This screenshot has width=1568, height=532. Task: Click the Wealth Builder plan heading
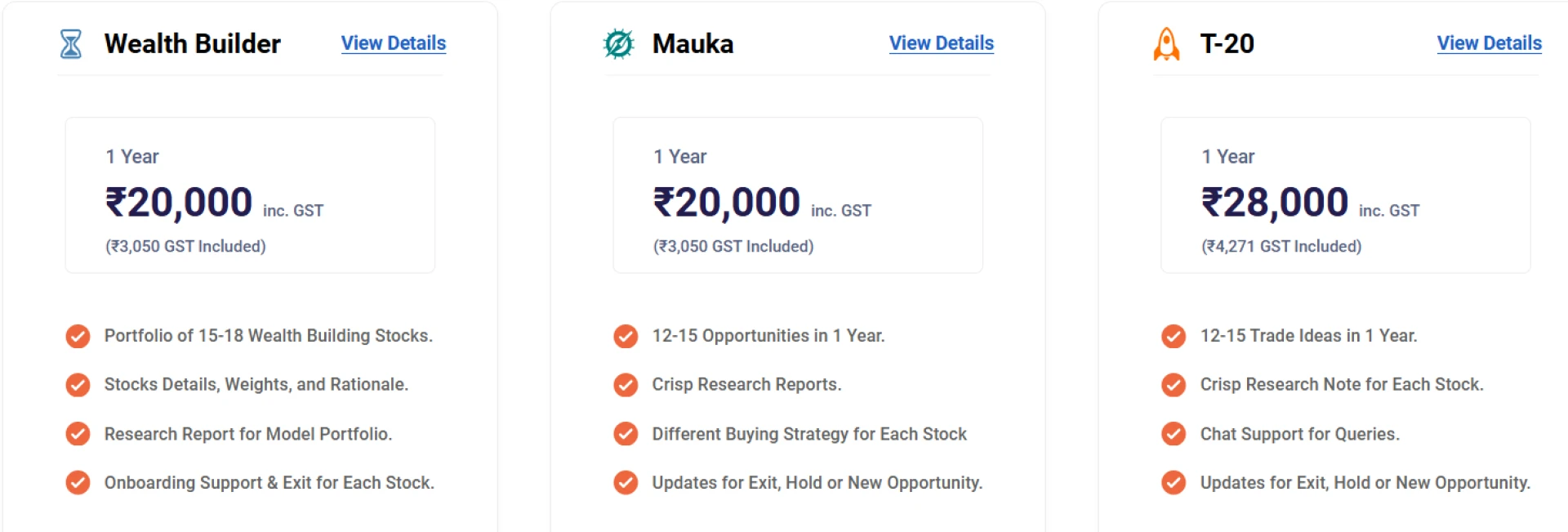(192, 44)
